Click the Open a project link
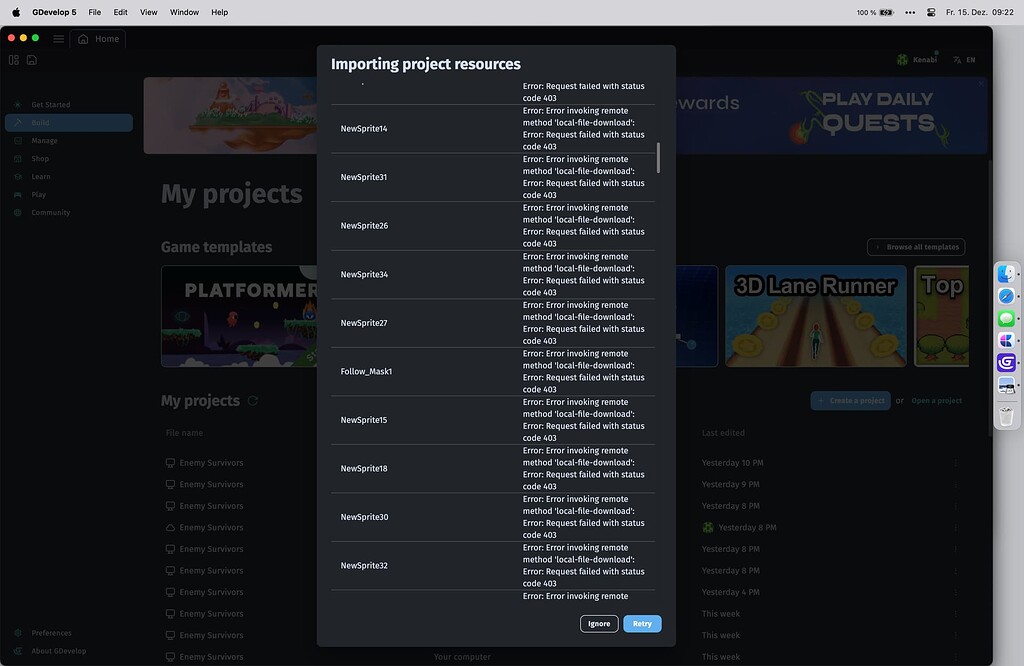The width and height of the screenshot is (1024, 666). 936,401
